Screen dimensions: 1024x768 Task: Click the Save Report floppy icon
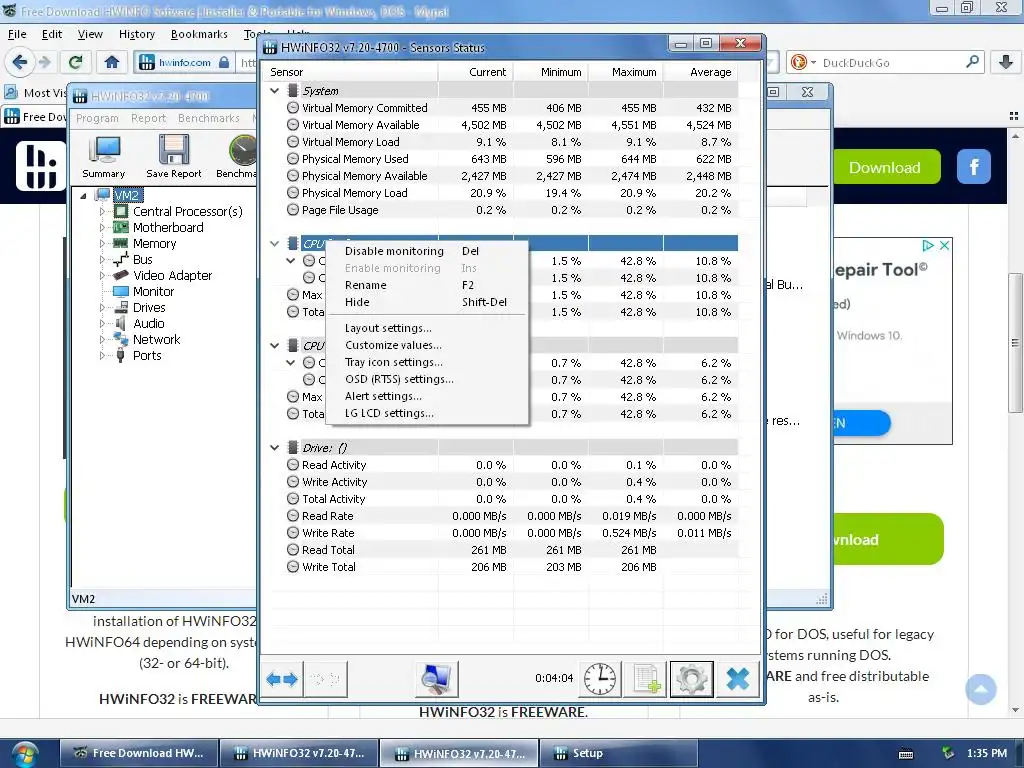point(174,157)
